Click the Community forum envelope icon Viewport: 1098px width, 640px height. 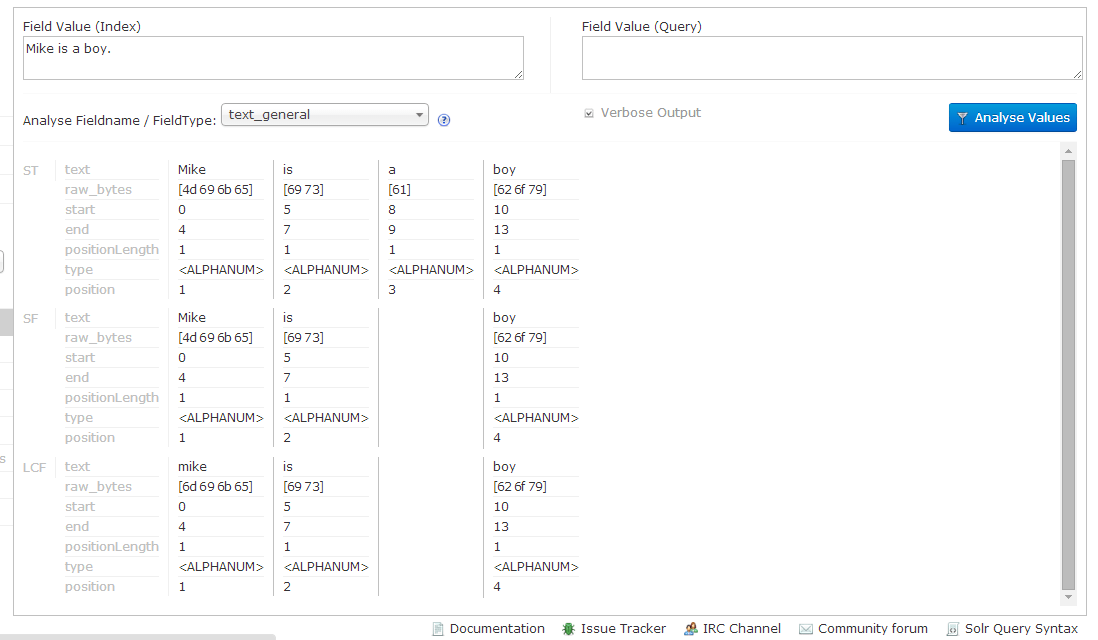click(x=807, y=628)
